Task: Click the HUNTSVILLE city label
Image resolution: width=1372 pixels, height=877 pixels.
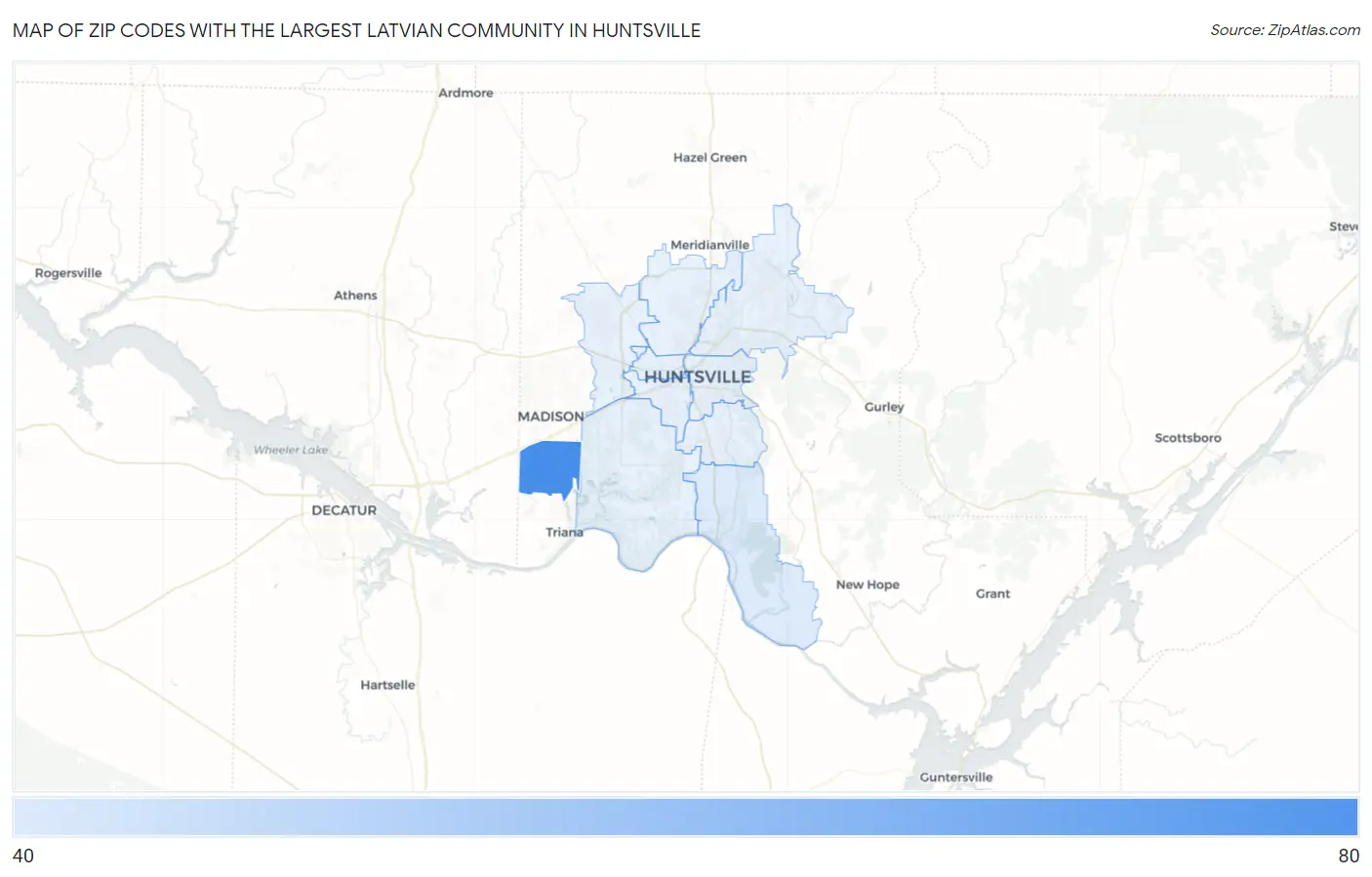Action: (698, 377)
